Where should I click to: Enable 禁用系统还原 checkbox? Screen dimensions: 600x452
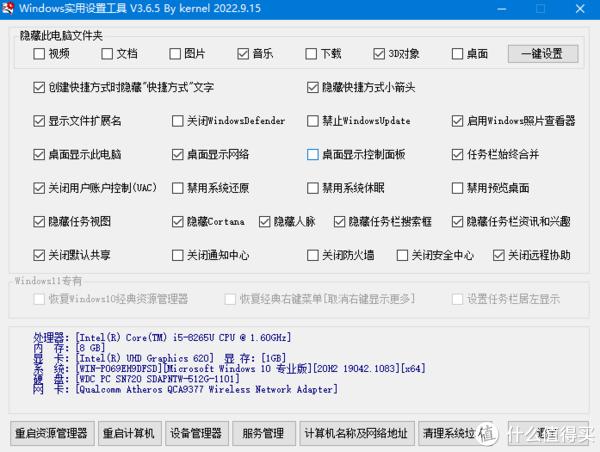pos(178,188)
